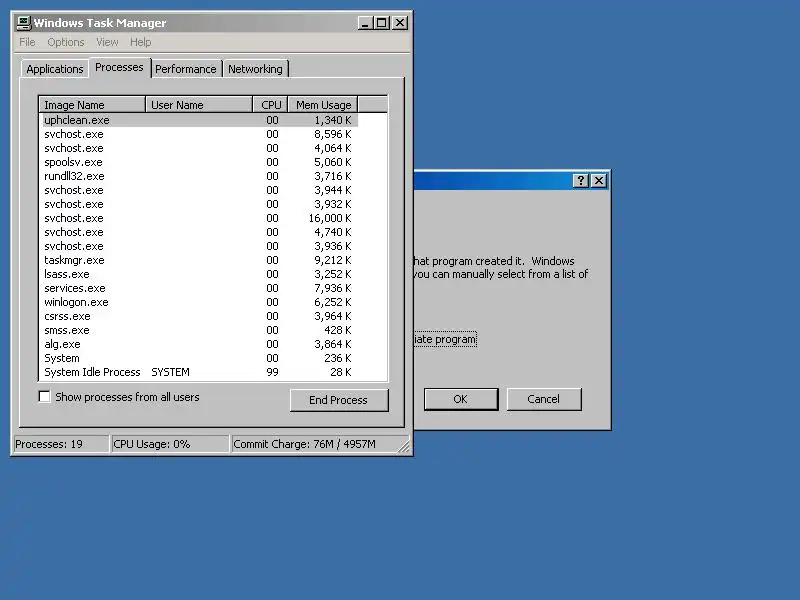Viewport: 800px width, 600px height.
Task: Select the rundll32.exe process
Action: pos(198,176)
